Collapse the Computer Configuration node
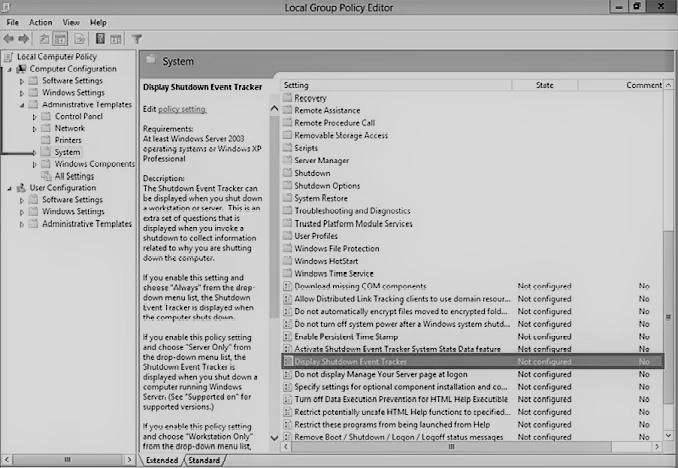 point(10,69)
